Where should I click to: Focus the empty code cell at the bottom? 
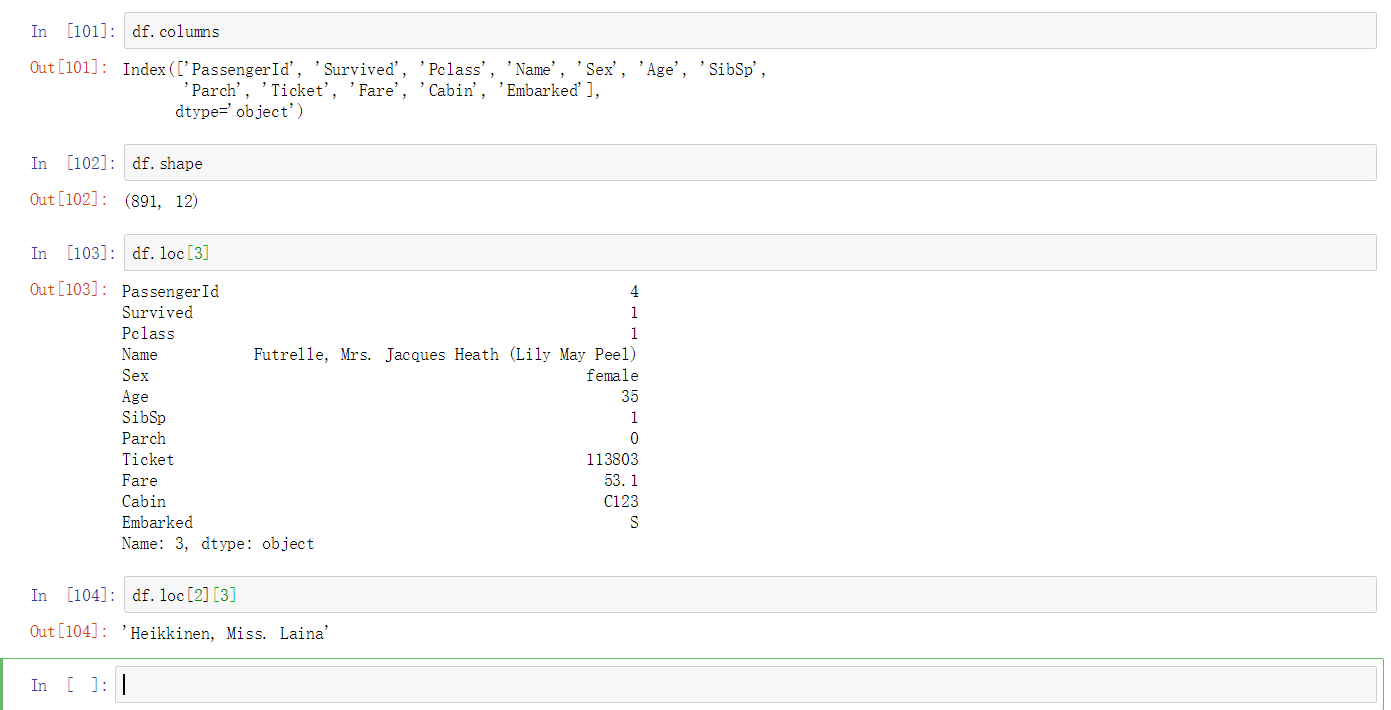(746, 685)
